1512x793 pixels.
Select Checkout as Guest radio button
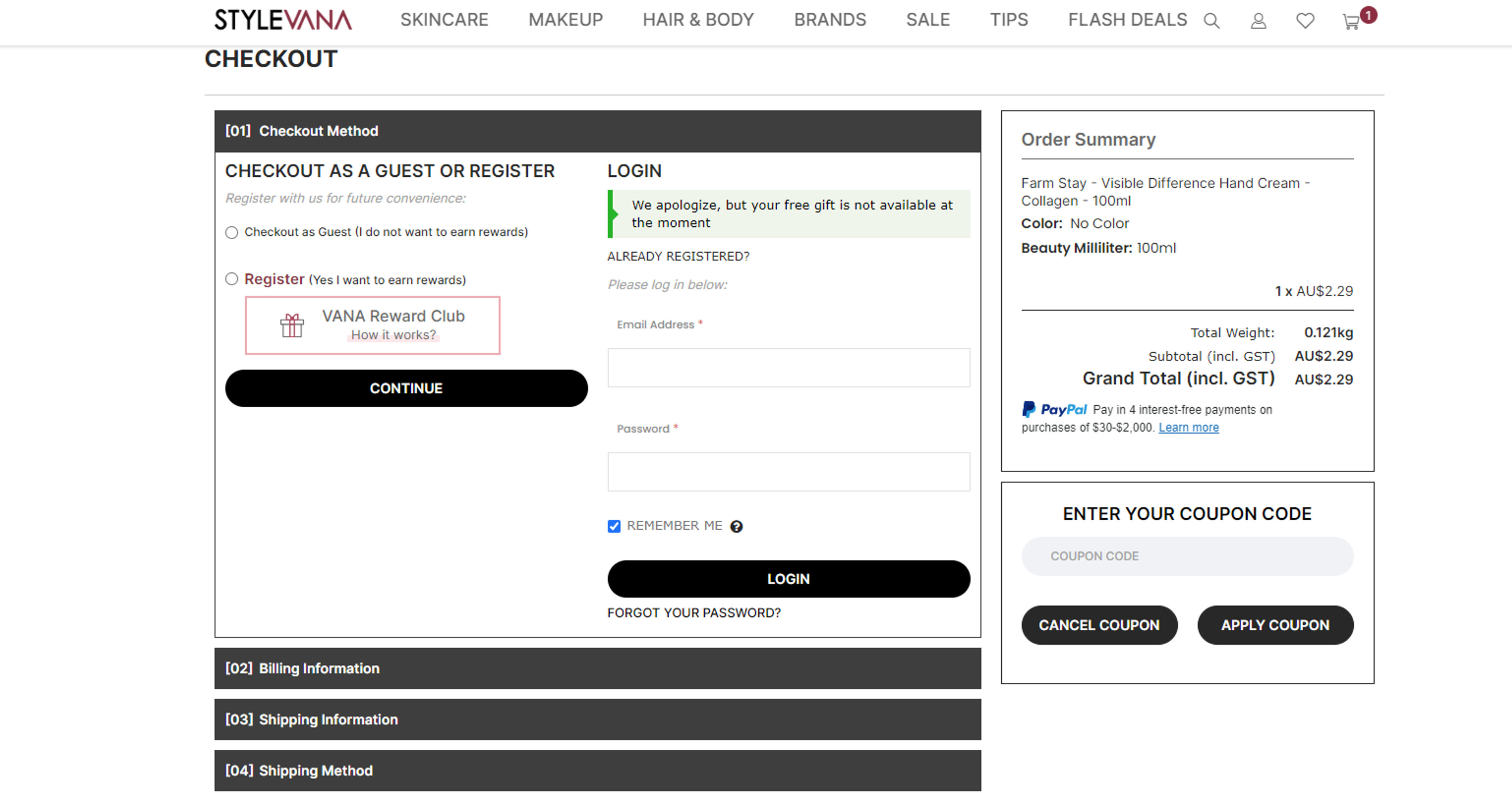click(x=232, y=232)
